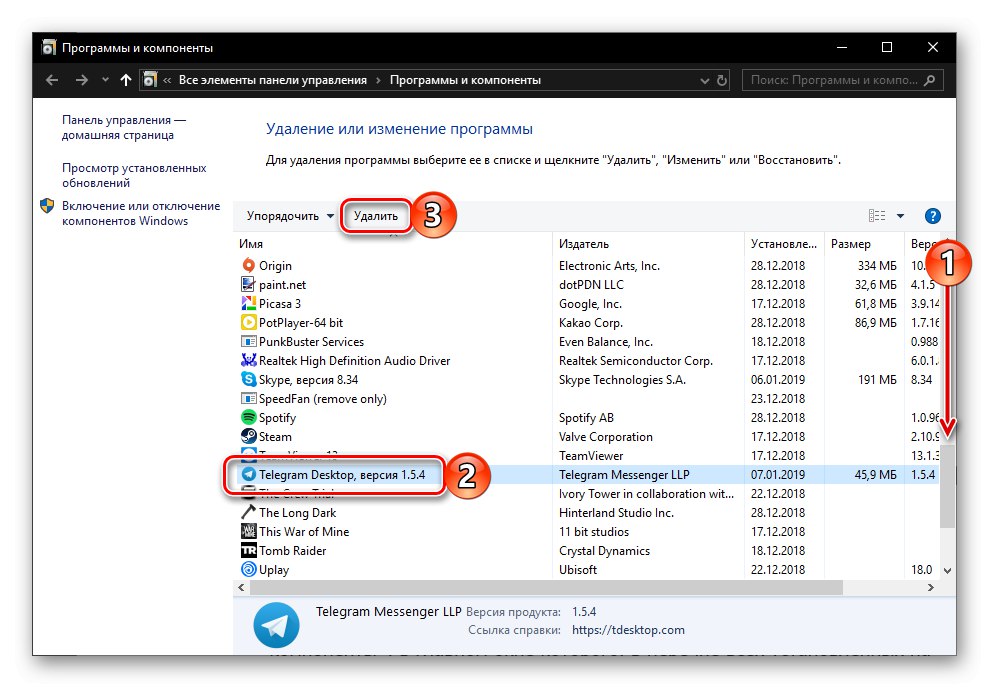Click the Spotify program icon

[249, 417]
